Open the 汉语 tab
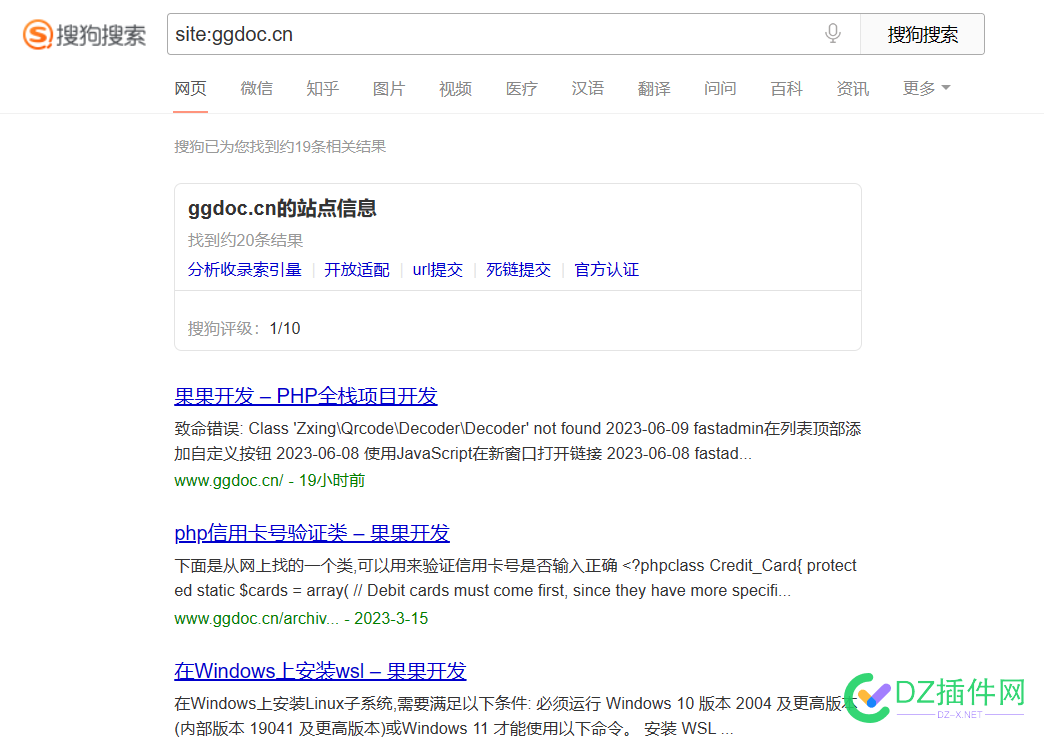The width and height of the screenshot is (1044, 738). (588, 89)
